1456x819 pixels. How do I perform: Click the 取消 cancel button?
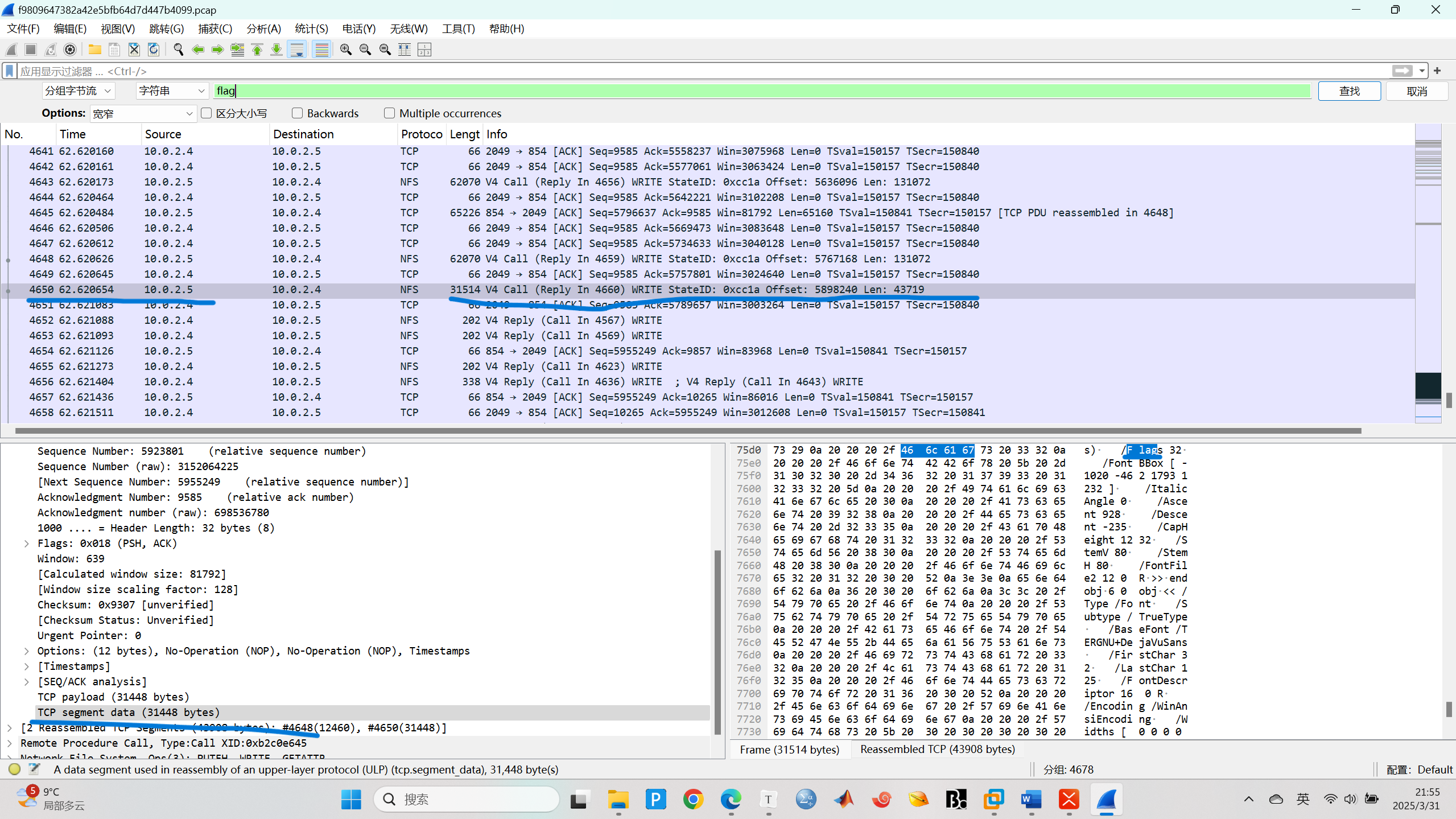(1416, 91)
